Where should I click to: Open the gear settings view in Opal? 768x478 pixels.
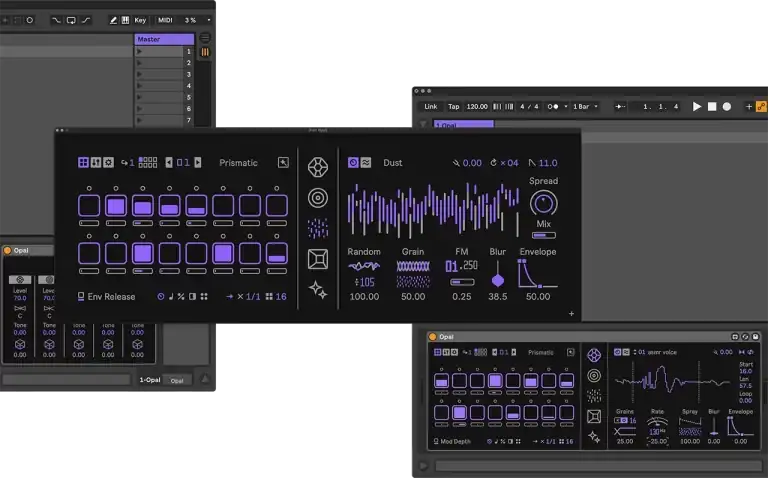109,162
